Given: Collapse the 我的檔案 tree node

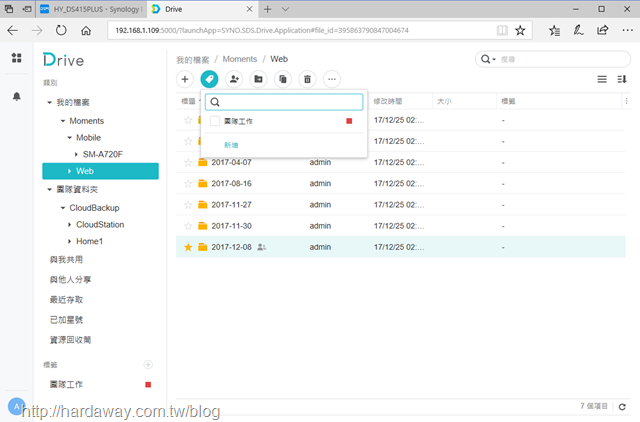Looking at the screenshot, I should (x=49, y=102).
